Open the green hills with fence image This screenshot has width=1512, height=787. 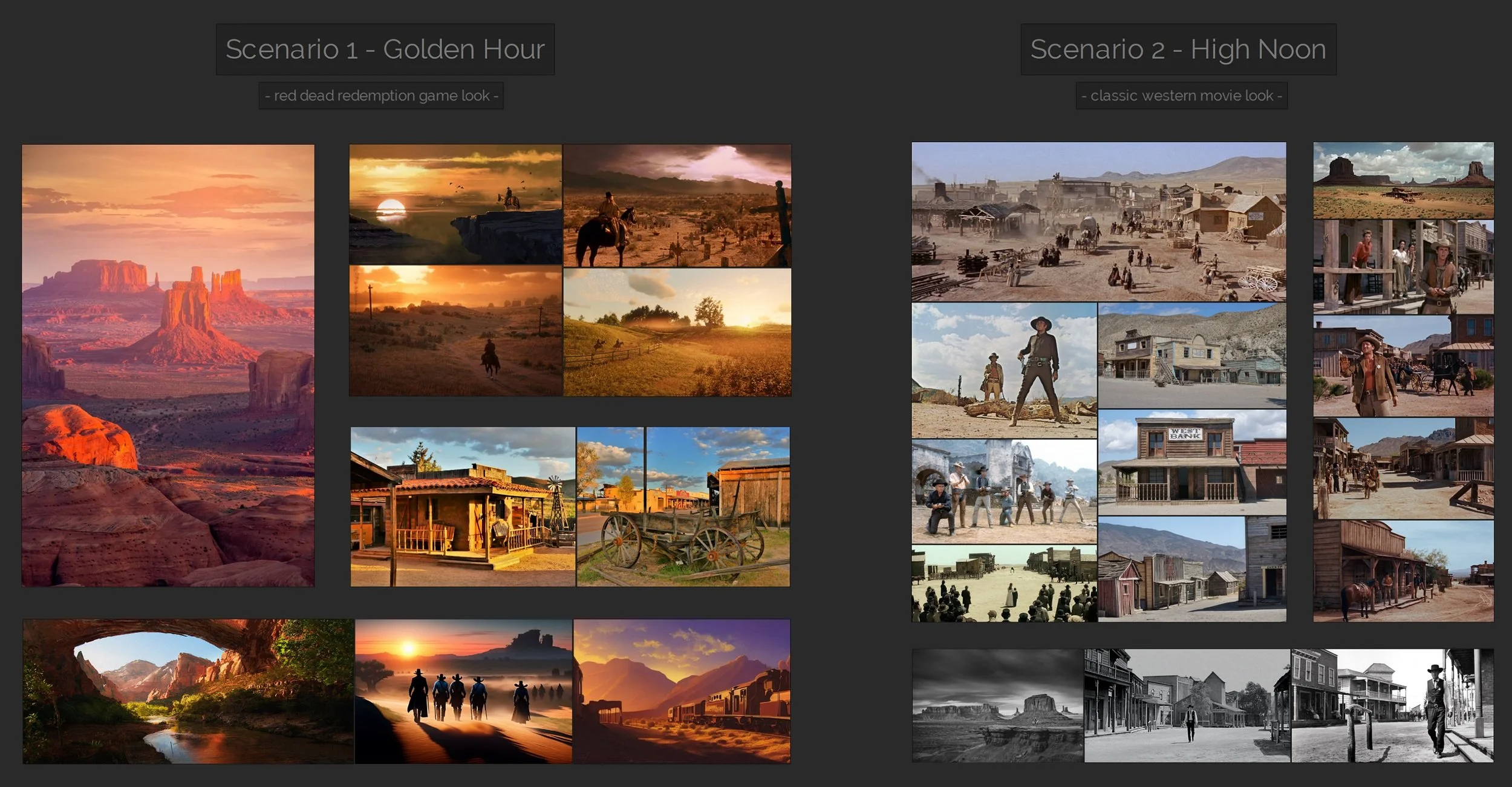677,332
